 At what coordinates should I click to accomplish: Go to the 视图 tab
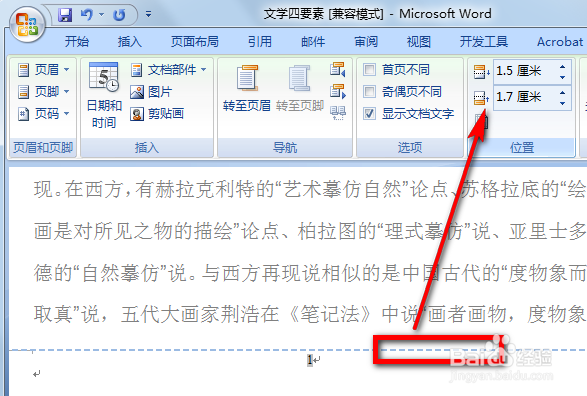pos(419,42)
